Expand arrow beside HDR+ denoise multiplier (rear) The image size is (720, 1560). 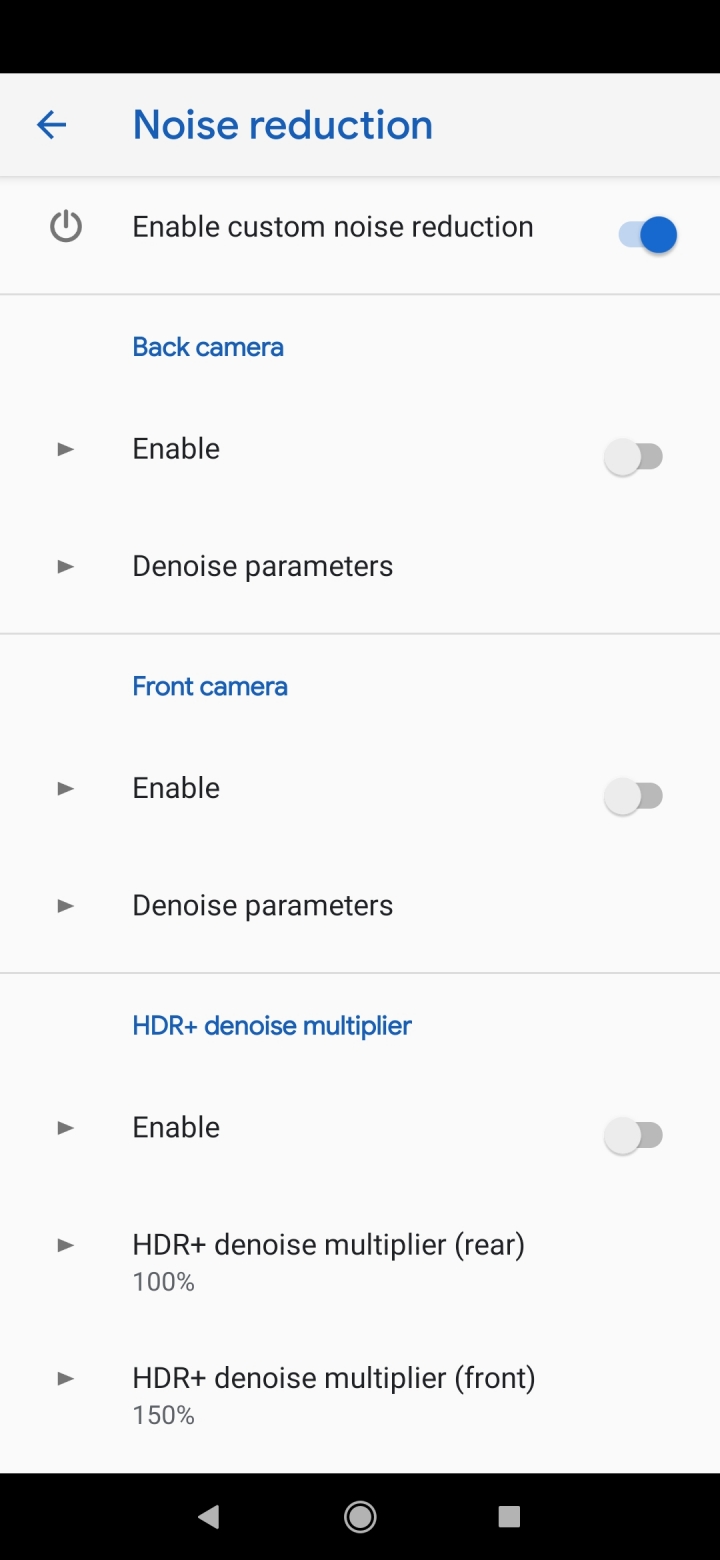[66, 1245]
